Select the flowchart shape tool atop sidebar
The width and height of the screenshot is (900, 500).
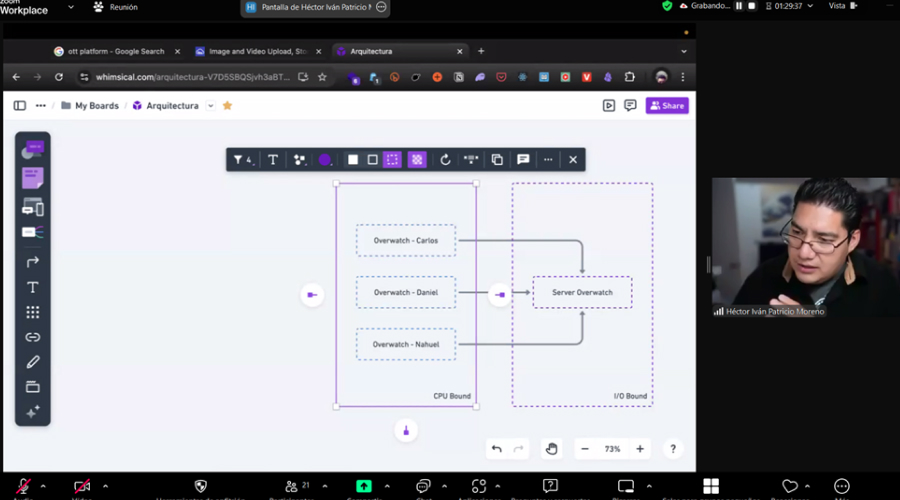pos(33,149)
